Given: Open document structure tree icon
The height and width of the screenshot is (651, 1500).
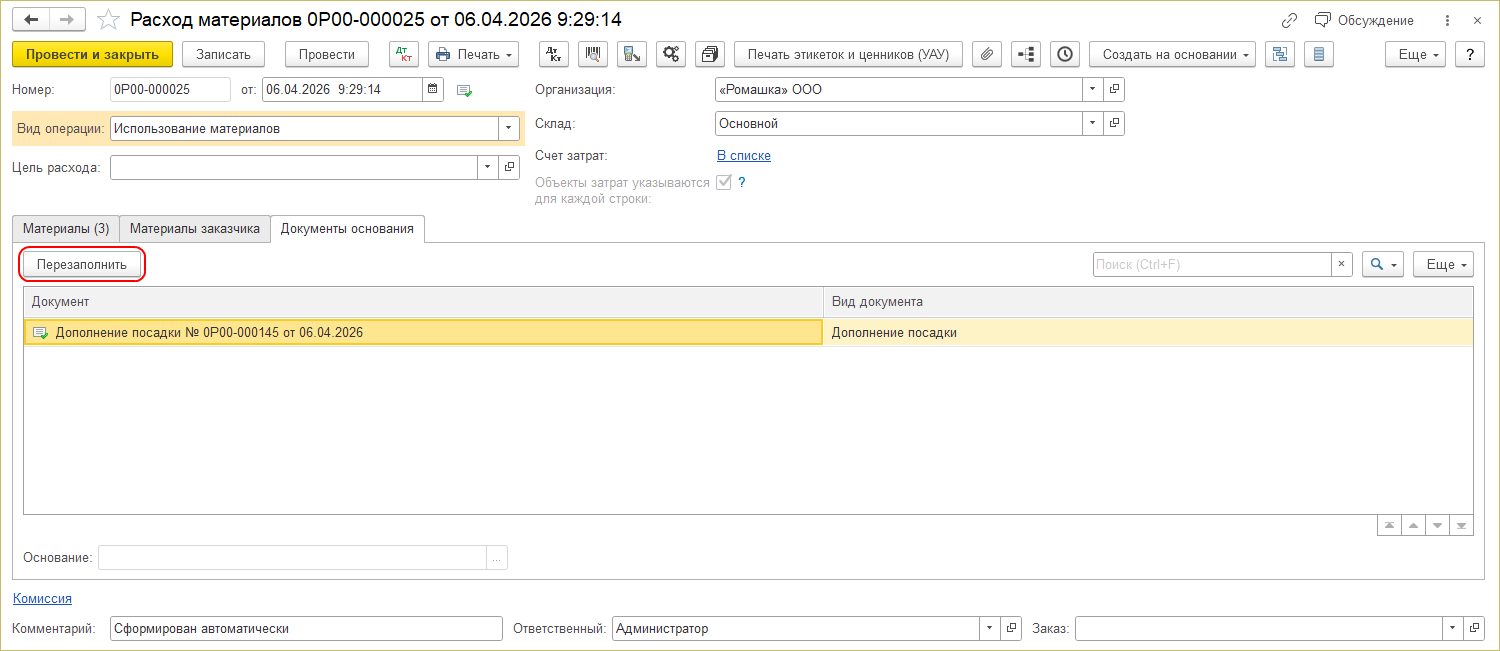Looking at the screenshot, I should tap(1026, 54).
